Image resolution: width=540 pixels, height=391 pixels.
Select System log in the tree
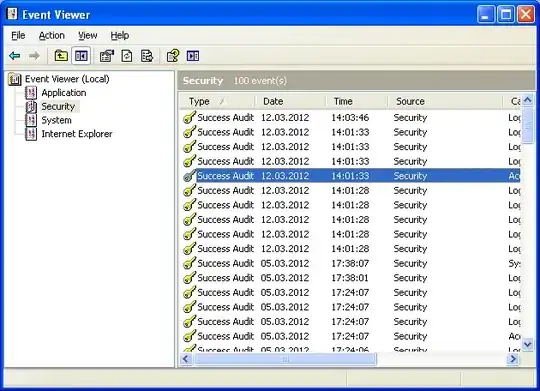click(56, 120)
